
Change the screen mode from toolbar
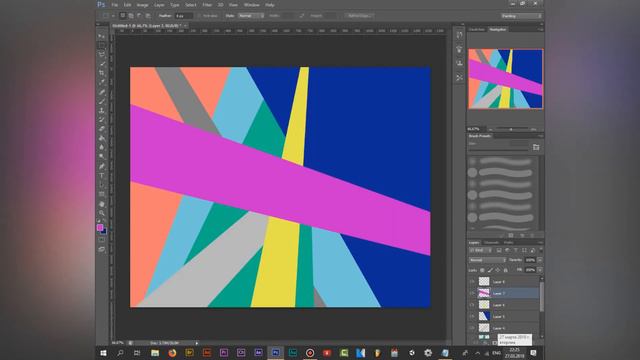pos(101,249)
